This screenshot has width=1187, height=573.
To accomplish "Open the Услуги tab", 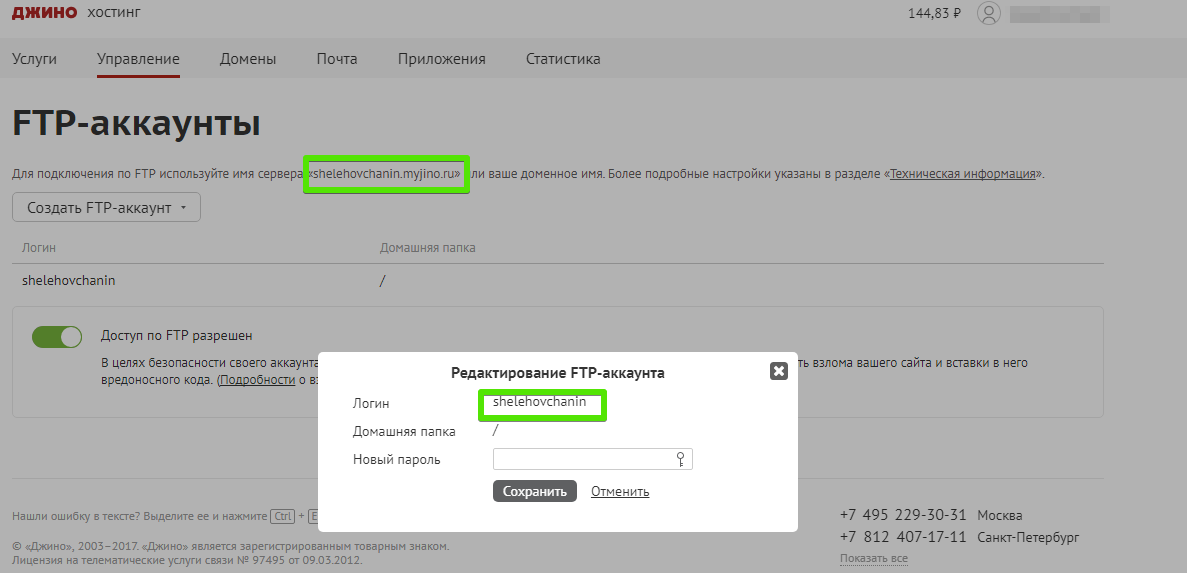I will coord(34,59).
